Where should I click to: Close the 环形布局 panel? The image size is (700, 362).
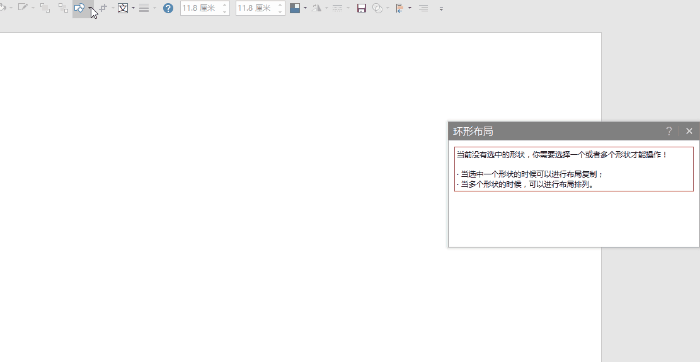[689, 131]
